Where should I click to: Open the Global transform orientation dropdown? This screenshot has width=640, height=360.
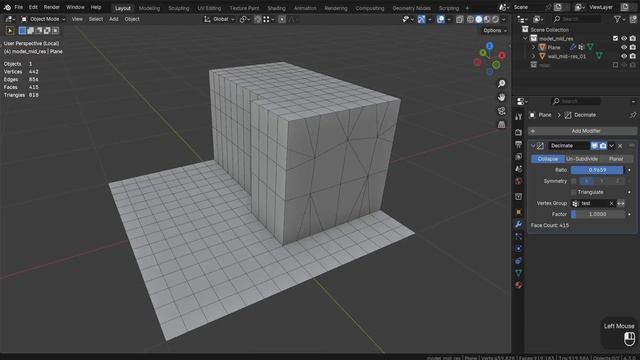click(219, 19)
